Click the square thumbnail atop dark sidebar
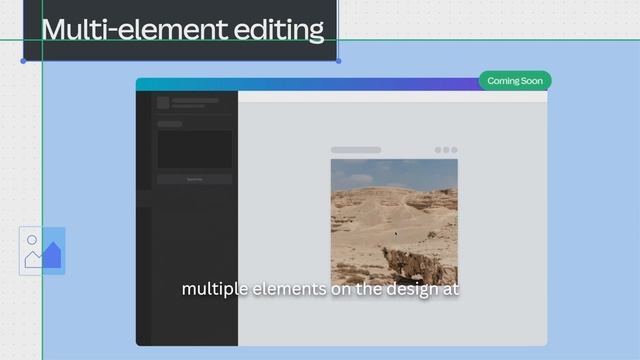The image size is (640, 360). tap(163, 102)
